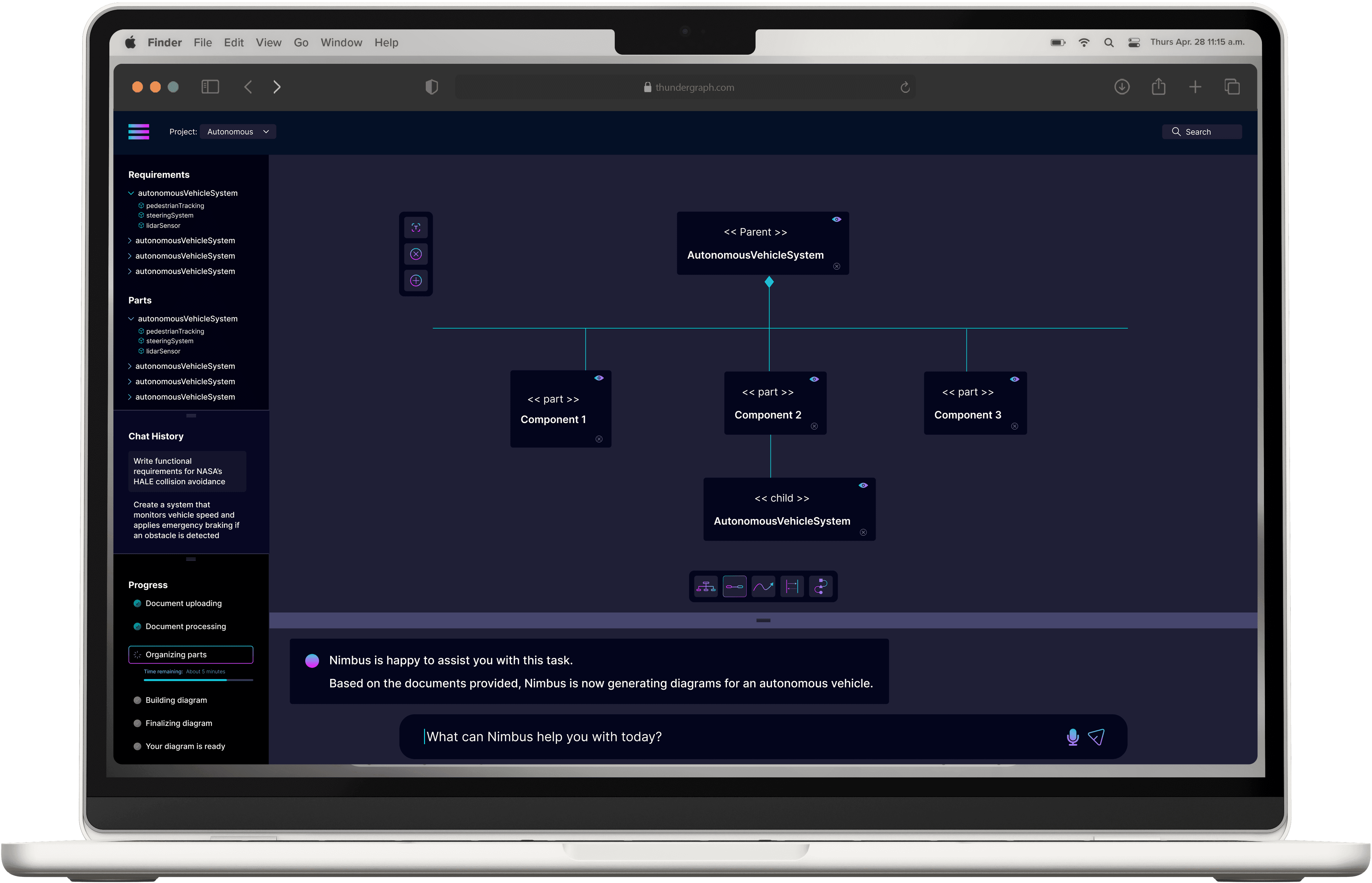Click the plus icon in canvas toolbar
Image resolution: width=1372 pixels, height=883 pixels.
coord(416,280)
